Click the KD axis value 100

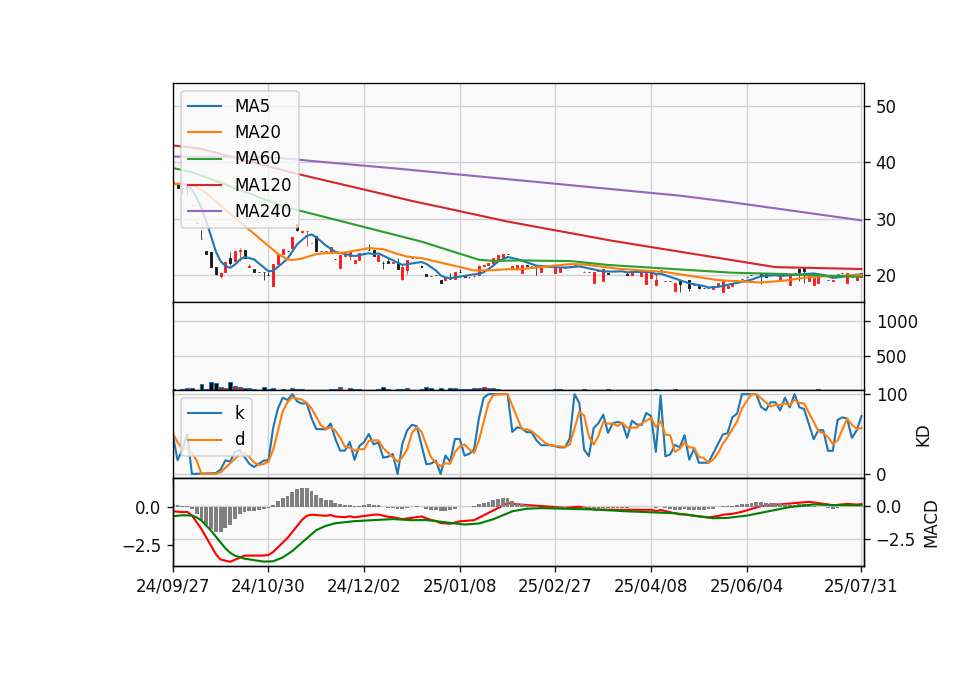[892, 396]
